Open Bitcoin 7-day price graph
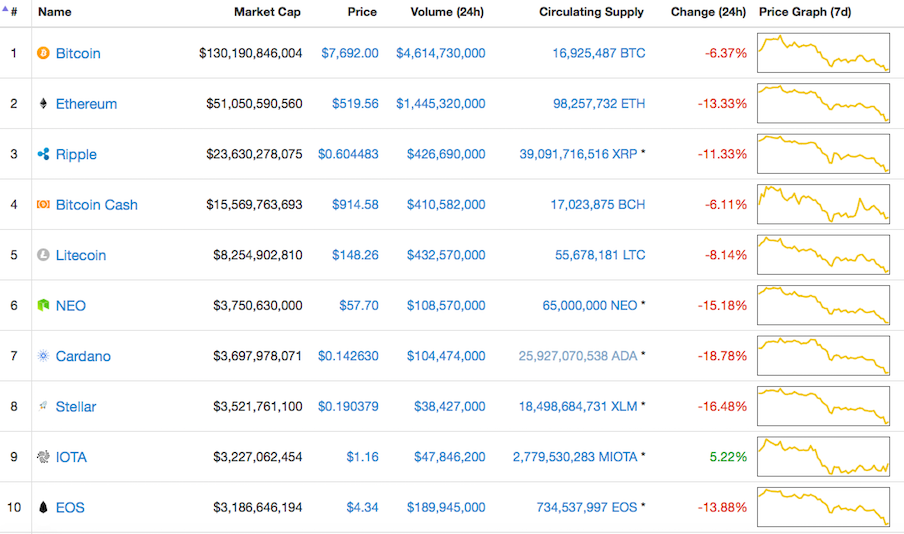 tap(823, 53)
